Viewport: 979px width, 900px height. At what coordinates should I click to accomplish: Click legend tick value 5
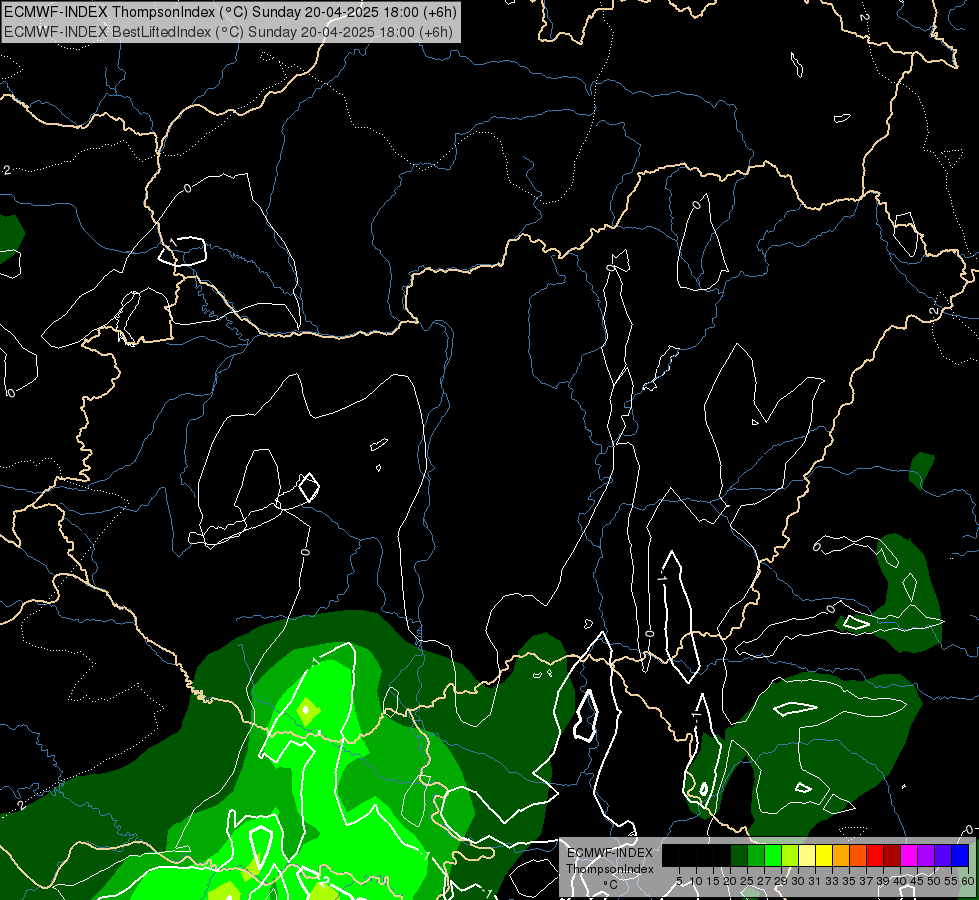coord(679,881)
